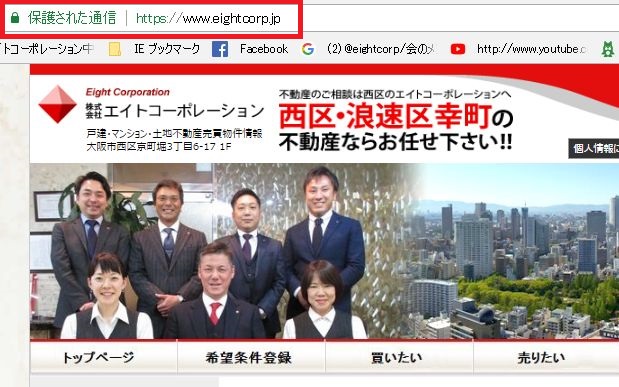Click the 個人情報 dark button
The height and width of the screenshot is (387, 619).
coord(594,148)
